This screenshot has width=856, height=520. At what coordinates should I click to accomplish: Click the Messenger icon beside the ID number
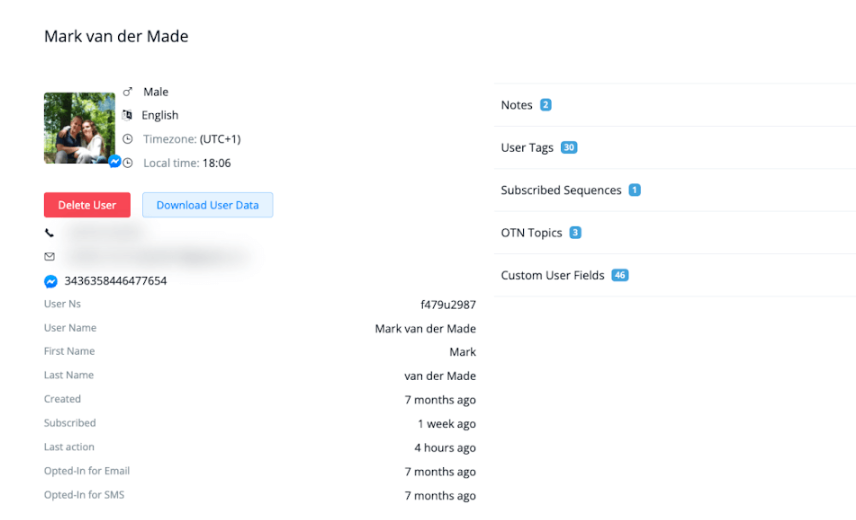51,281
